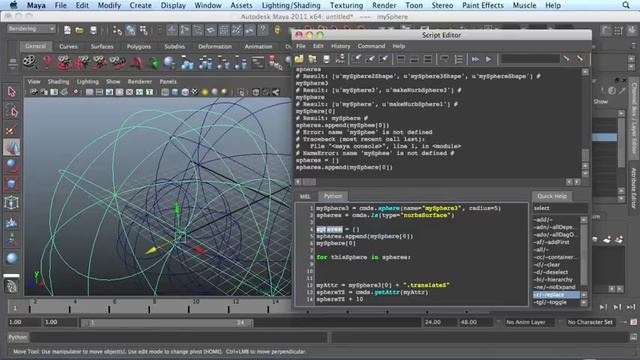Click Execute All double-arrow button
640x360 pixels.
coord(475,59)
